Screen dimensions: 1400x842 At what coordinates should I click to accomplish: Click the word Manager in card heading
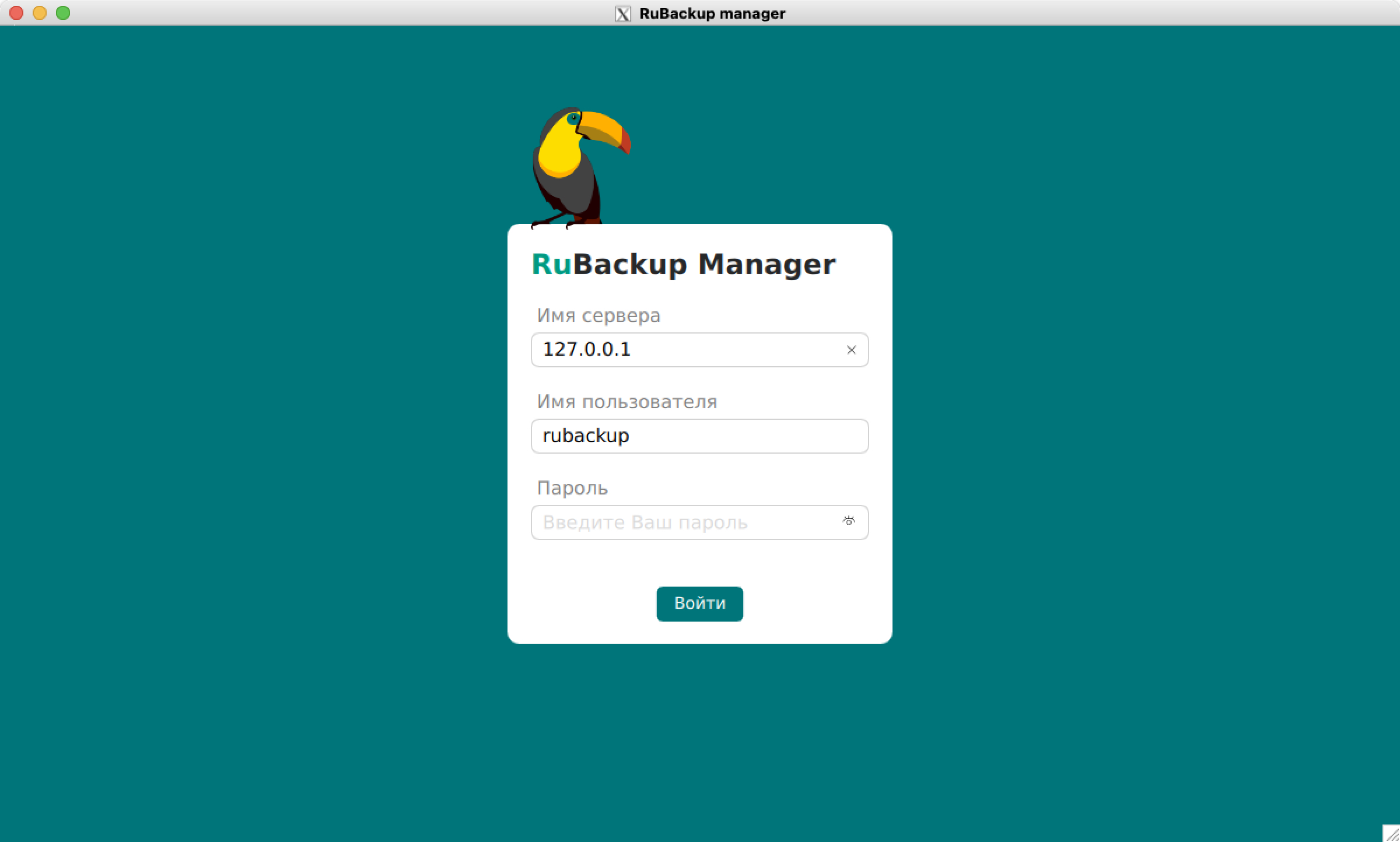point(766,265)
